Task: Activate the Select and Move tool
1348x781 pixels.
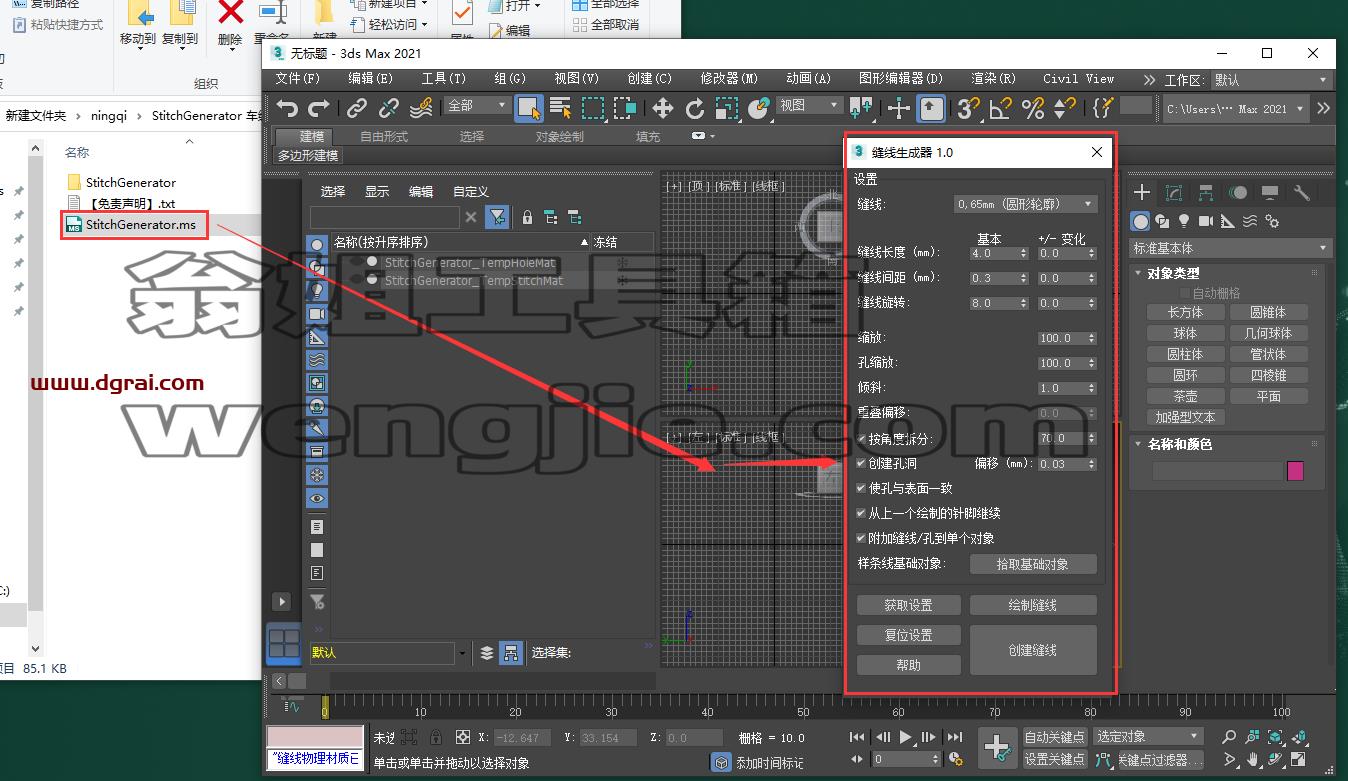Action: click(x=663, y=108)
